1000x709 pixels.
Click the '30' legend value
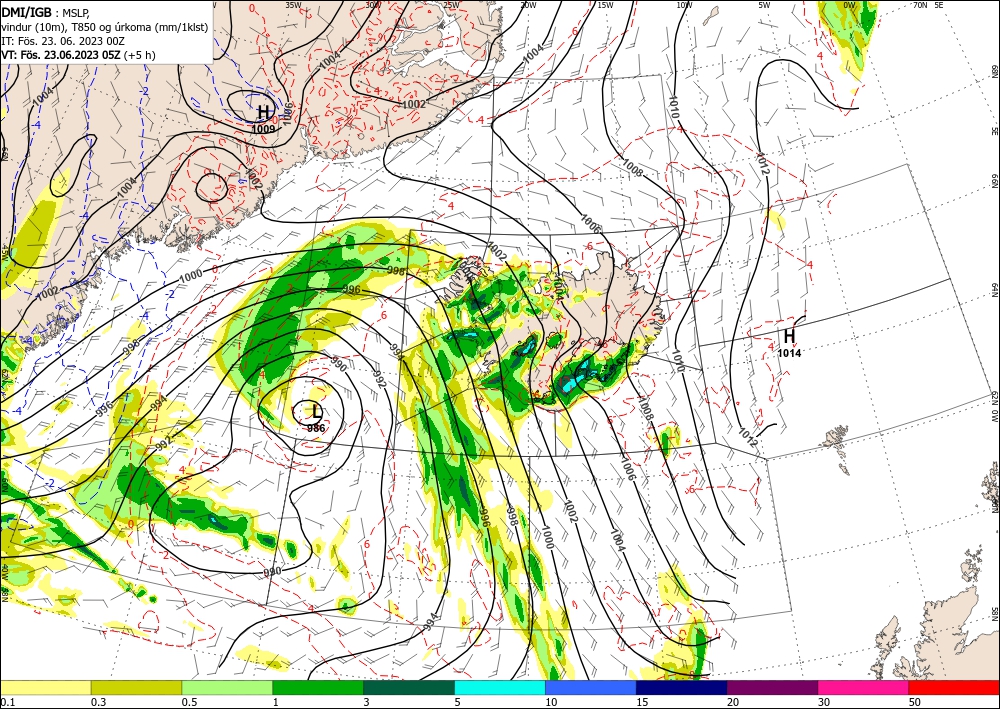(825, 702)
